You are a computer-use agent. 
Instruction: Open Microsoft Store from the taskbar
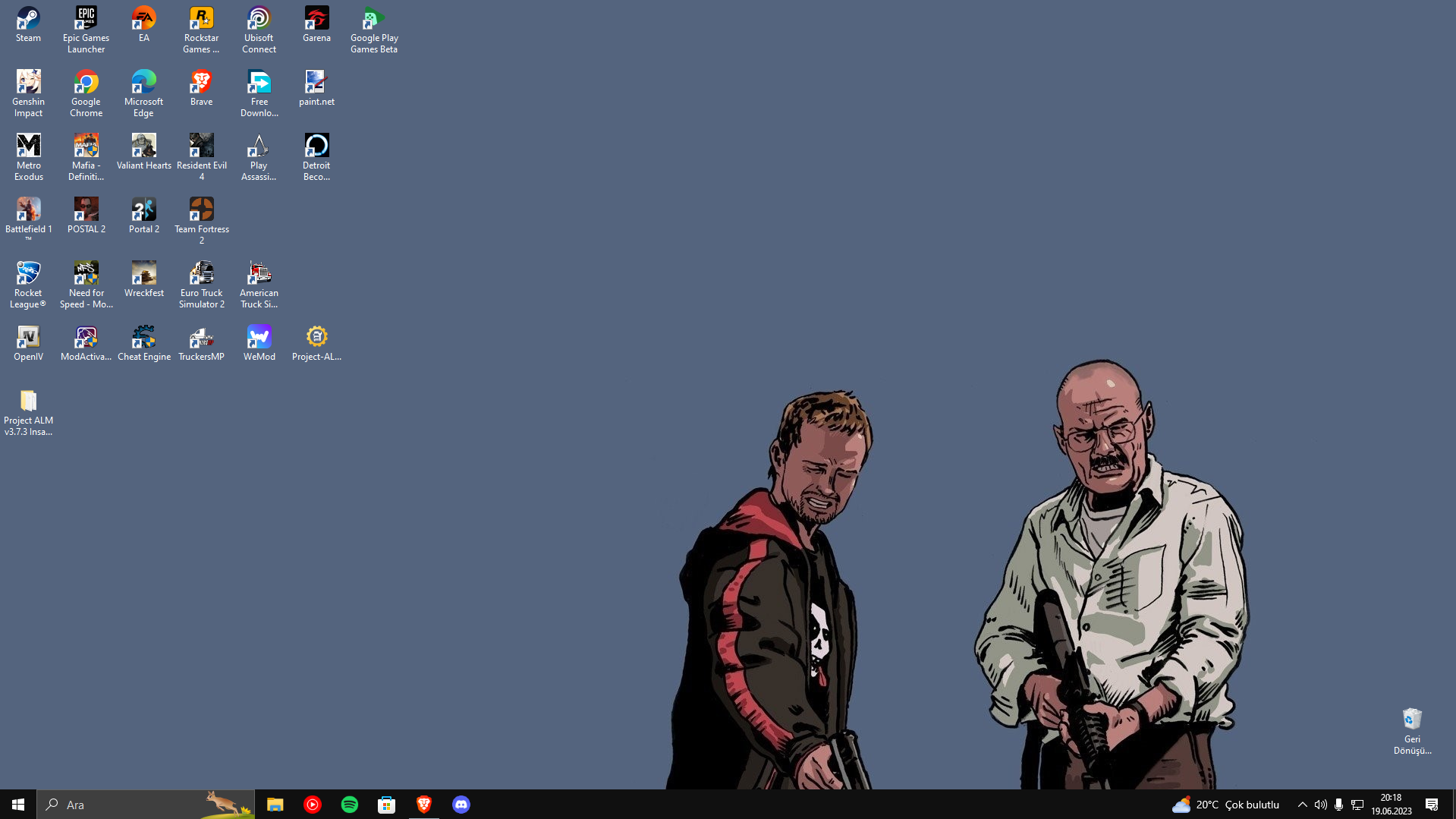[x=386, y=805]
